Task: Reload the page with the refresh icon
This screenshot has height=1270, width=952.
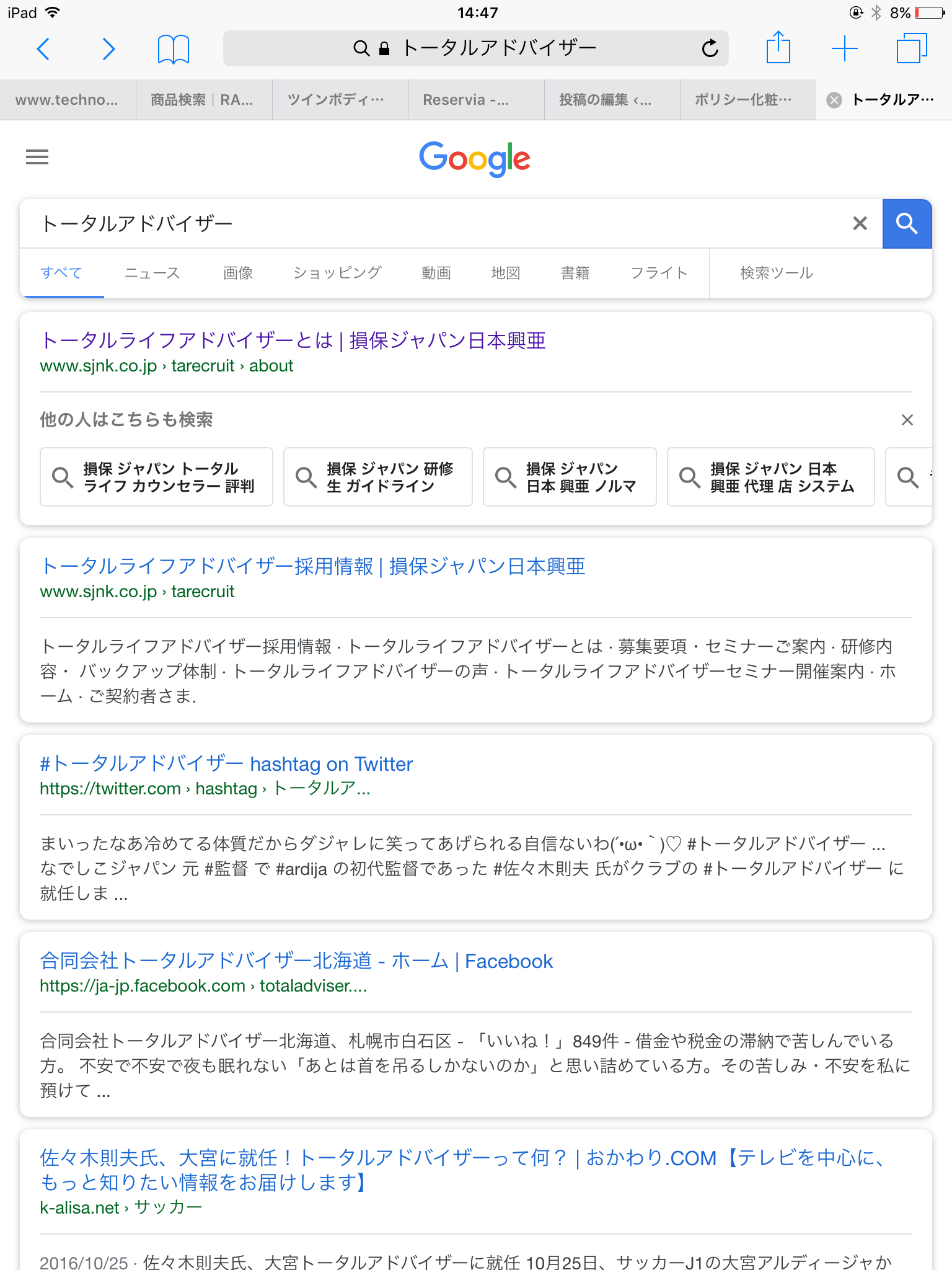Action: point(710,48)
